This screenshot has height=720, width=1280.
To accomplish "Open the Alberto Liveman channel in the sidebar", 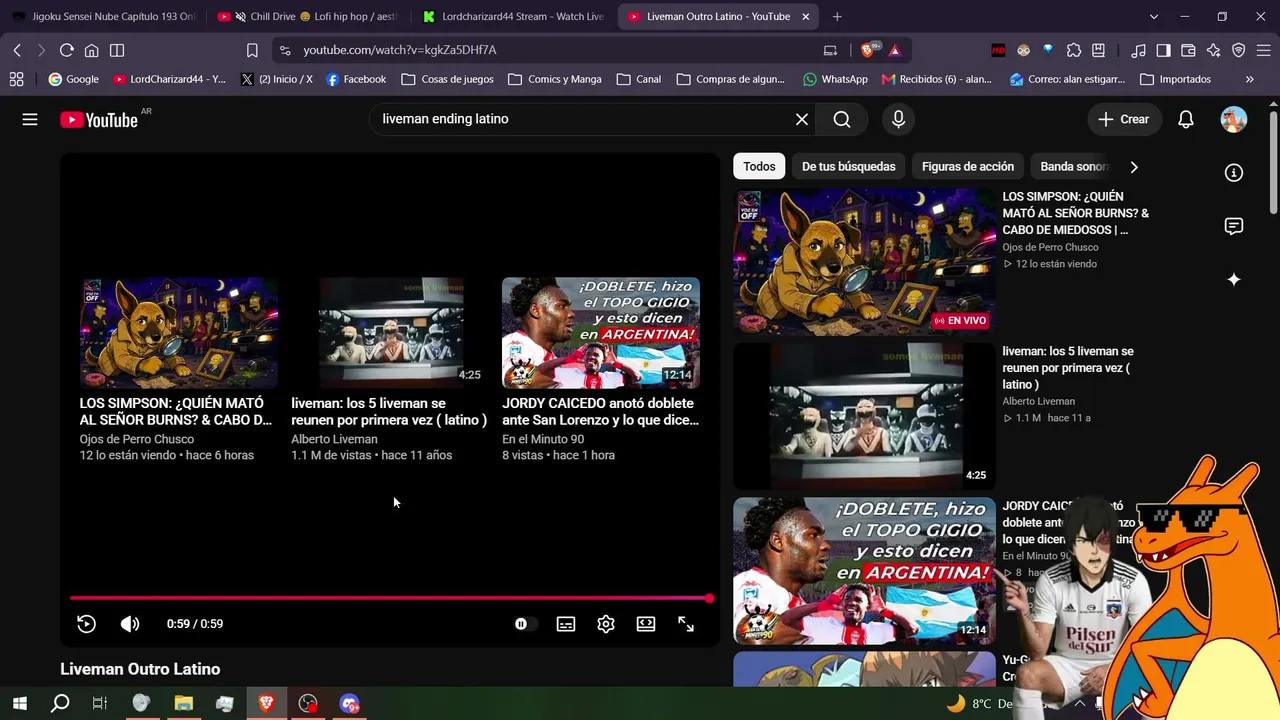I will [x=1039, y=401].
